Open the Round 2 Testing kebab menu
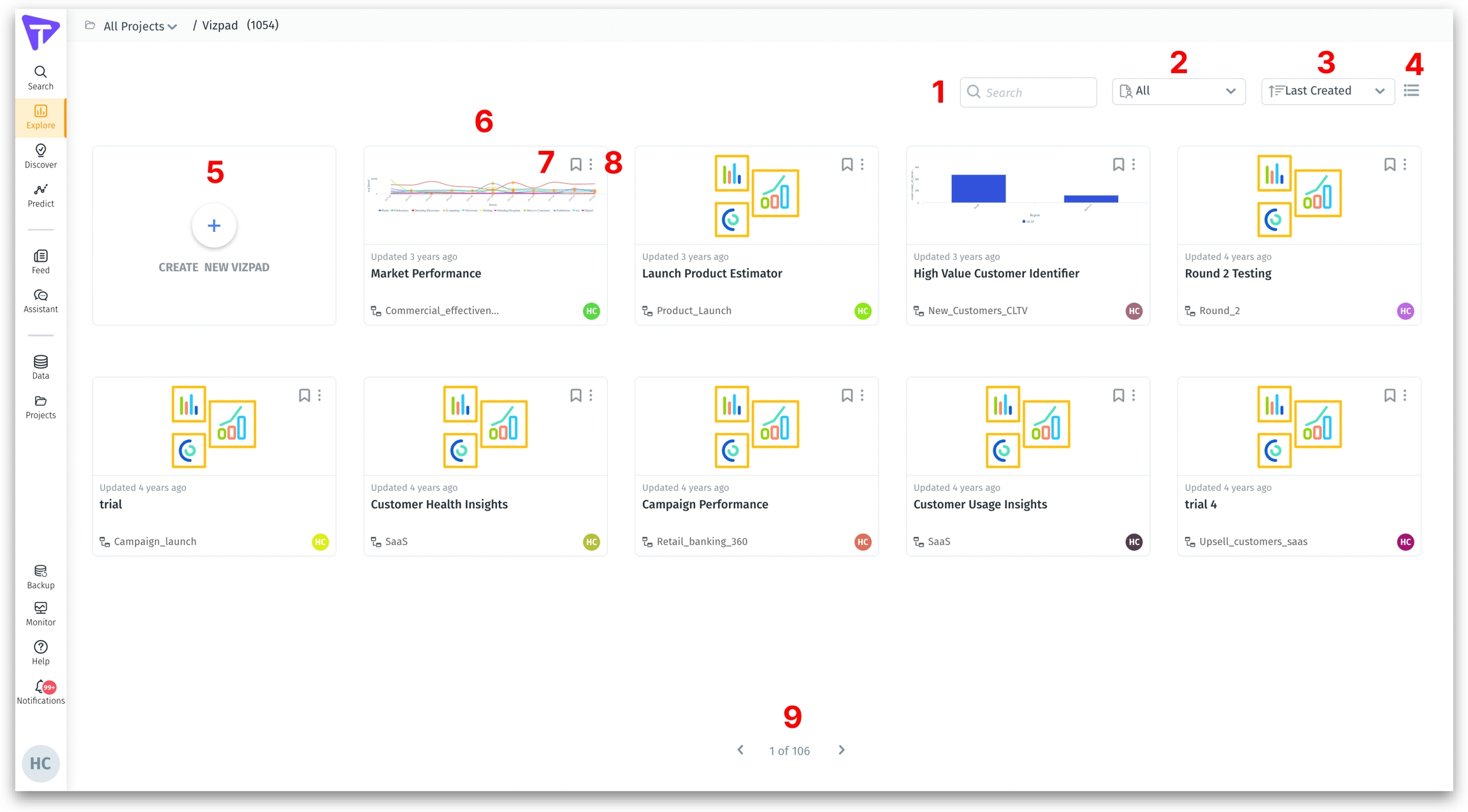1468x812 pixels. pos(1405,165)
